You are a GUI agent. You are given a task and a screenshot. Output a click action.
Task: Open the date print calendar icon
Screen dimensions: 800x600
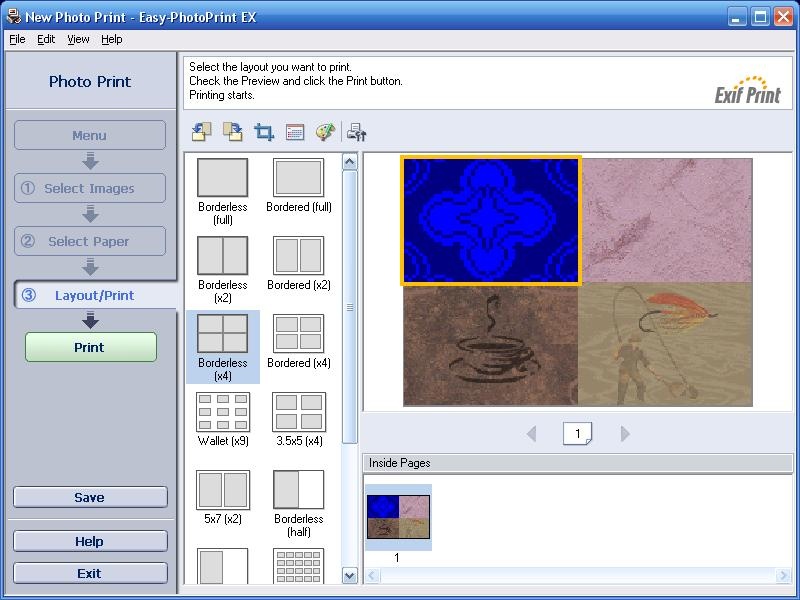(x=295, y=132)
